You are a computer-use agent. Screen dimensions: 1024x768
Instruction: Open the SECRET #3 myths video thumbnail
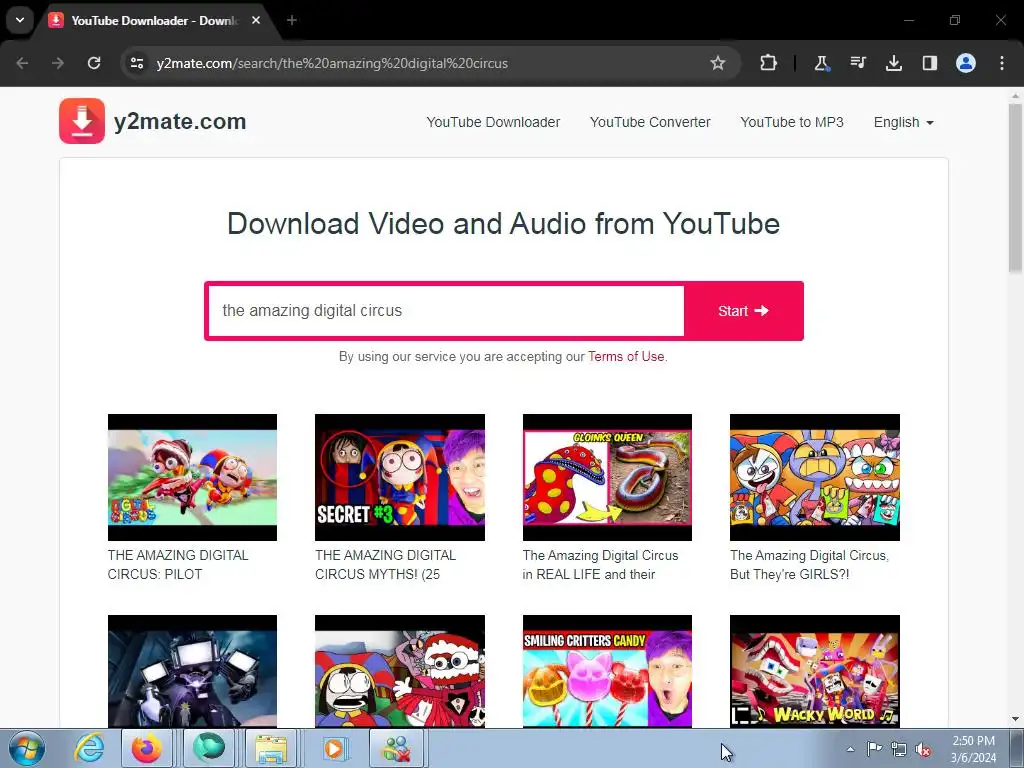(x=400, y=477)
